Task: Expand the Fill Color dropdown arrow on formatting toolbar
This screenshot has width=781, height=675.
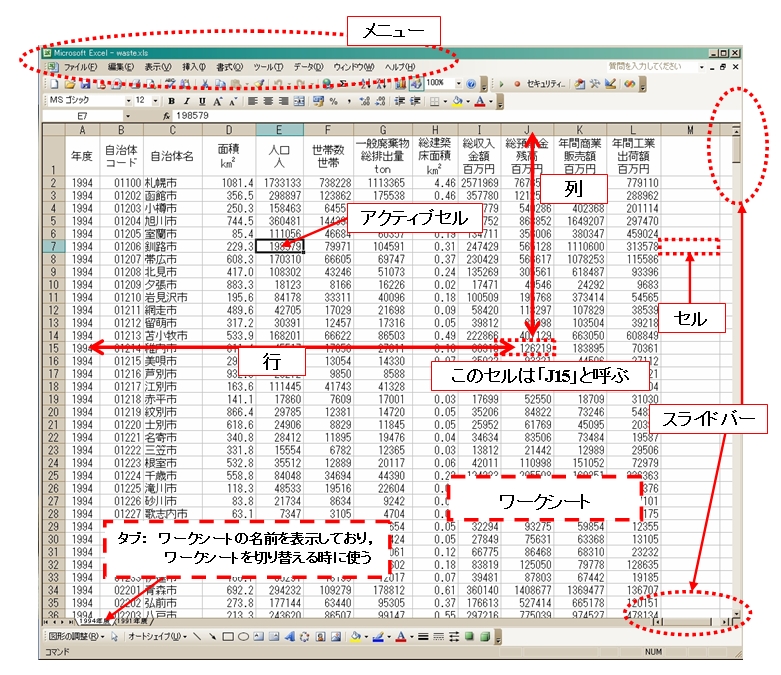Action: pos(468,101)
